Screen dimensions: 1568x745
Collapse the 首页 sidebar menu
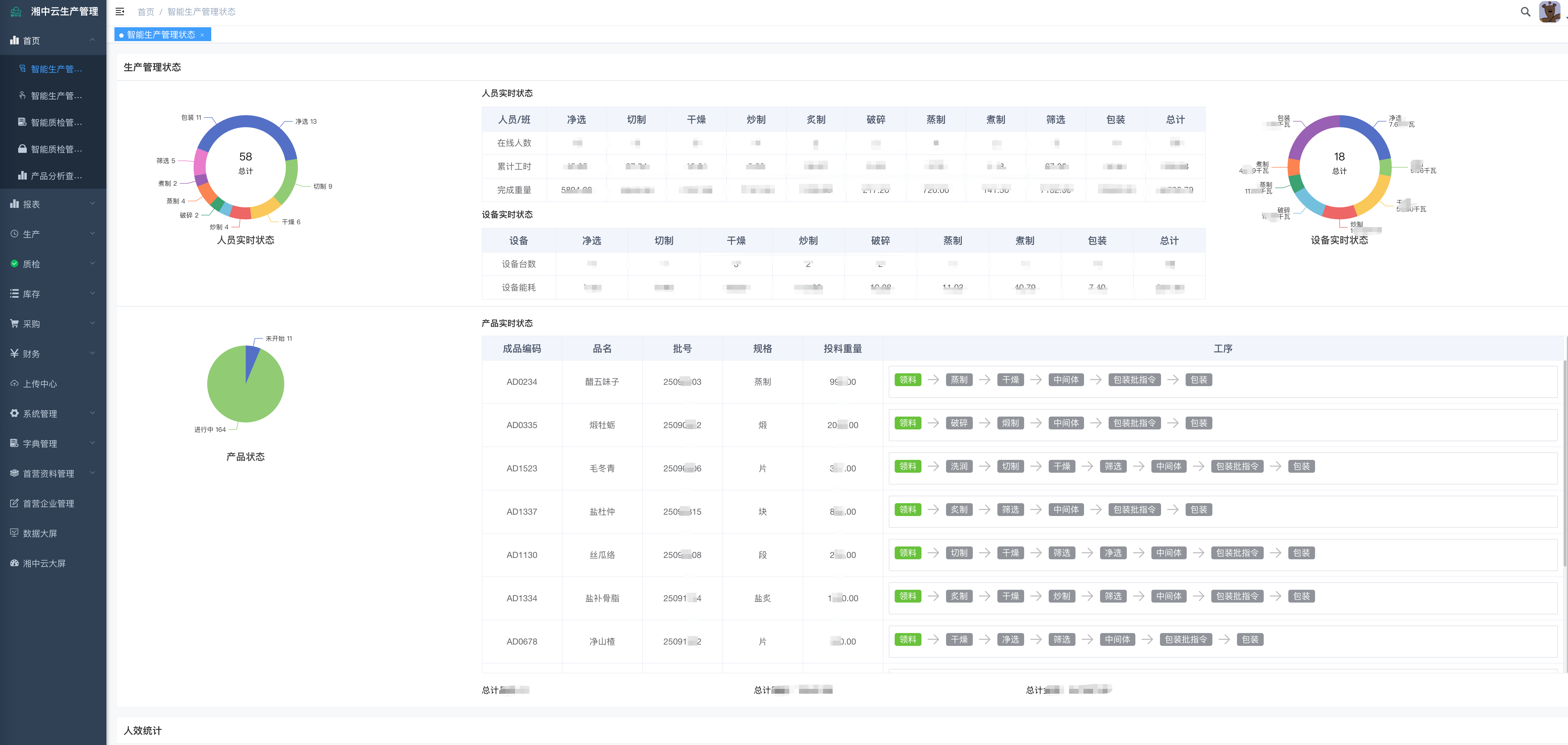(93, 40)
